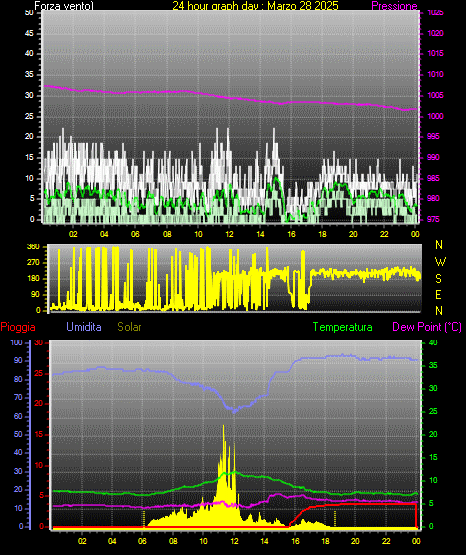Click the 1020 value on pressure axis
Screen dimensions: 466x555
point(435,33)
